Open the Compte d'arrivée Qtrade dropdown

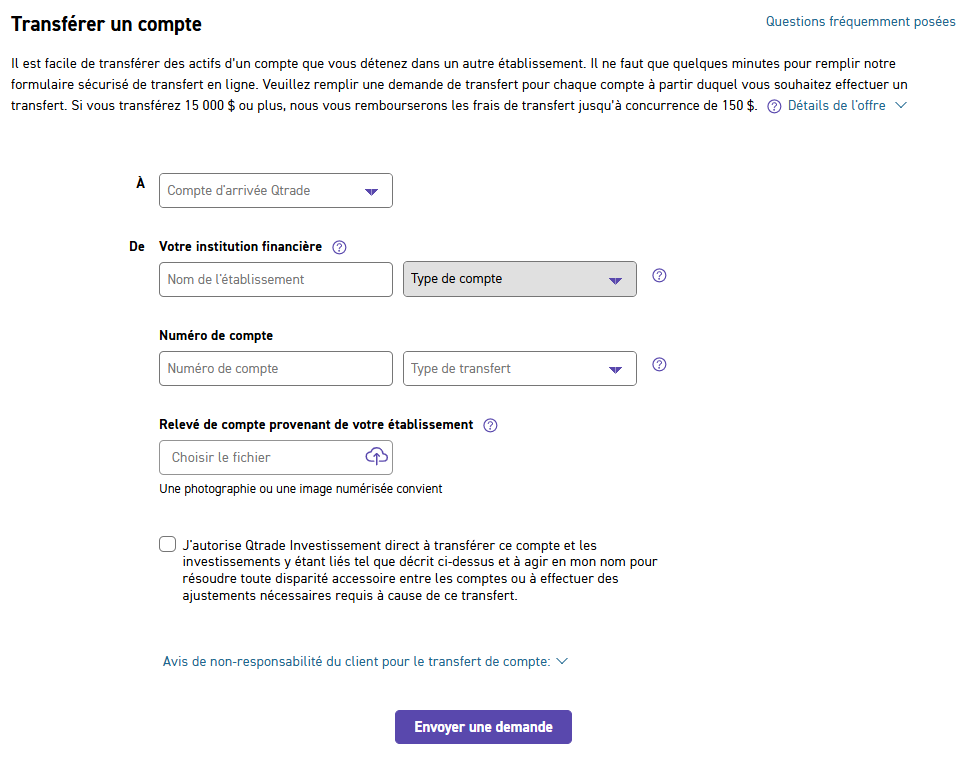point(276,191)
